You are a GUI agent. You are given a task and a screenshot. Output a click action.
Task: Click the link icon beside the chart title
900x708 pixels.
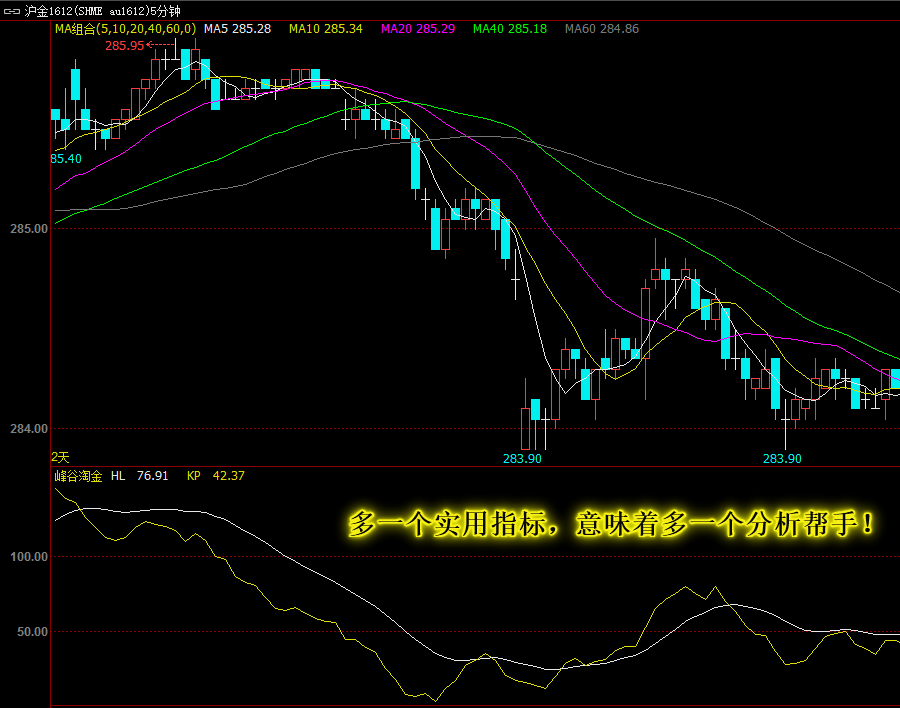[11, 11]
